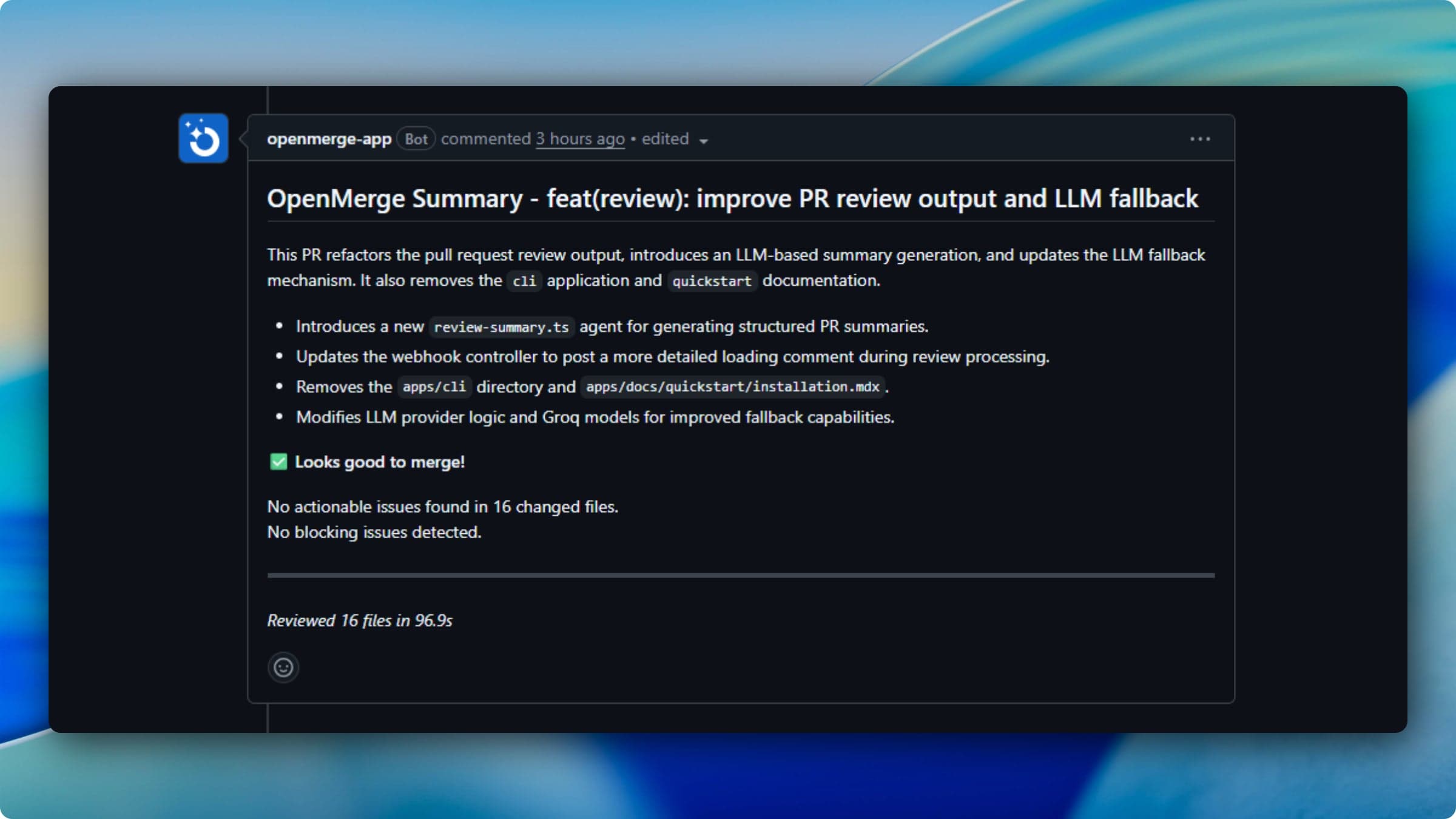Image resolution: width=1456 pixels, height=819 pixels.
Task: Click the green check mark emoji
Action: pyautogui.click(x=278, y=462)
